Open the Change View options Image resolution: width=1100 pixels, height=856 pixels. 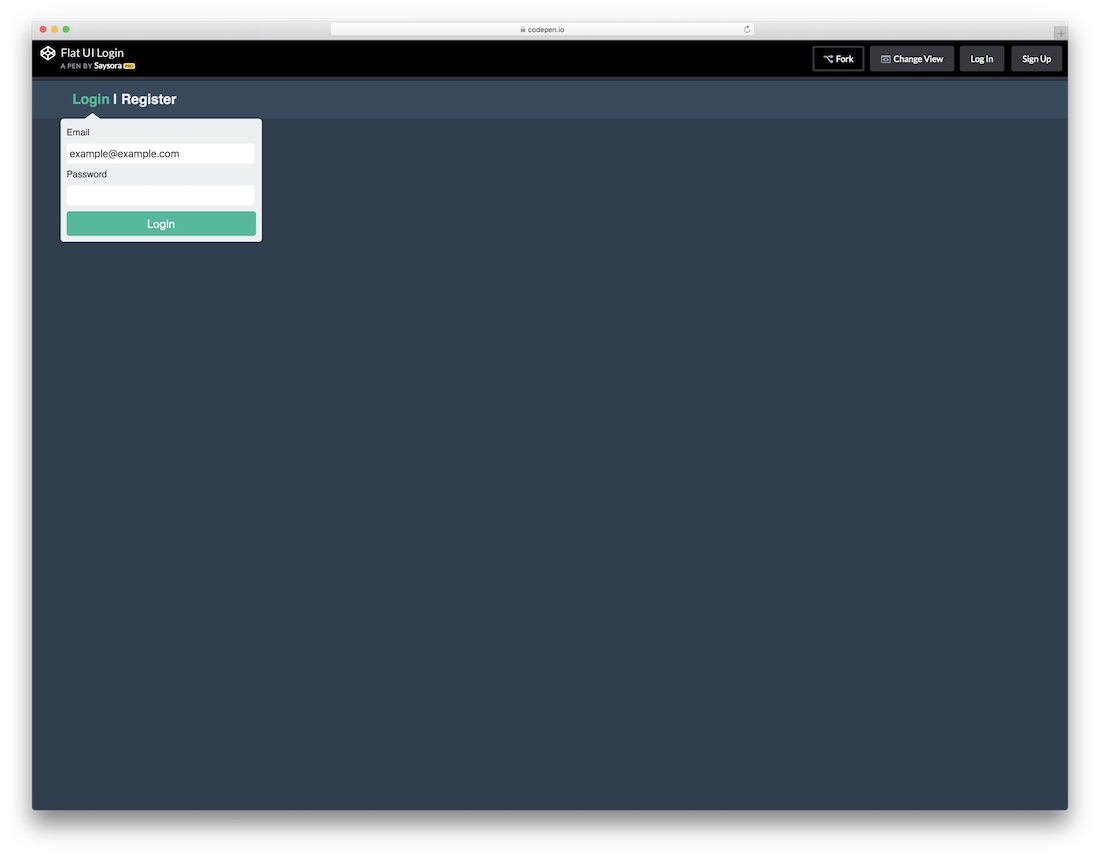point(912,59)
